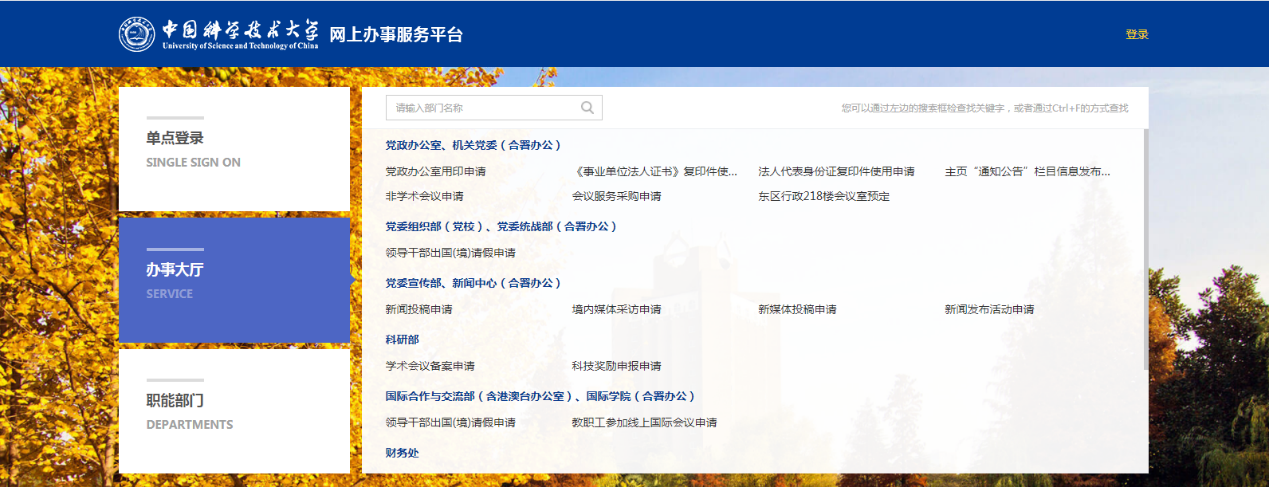Click the search magnifier icon
This screenshot has height=487, width=1269.
coord(587,108)
